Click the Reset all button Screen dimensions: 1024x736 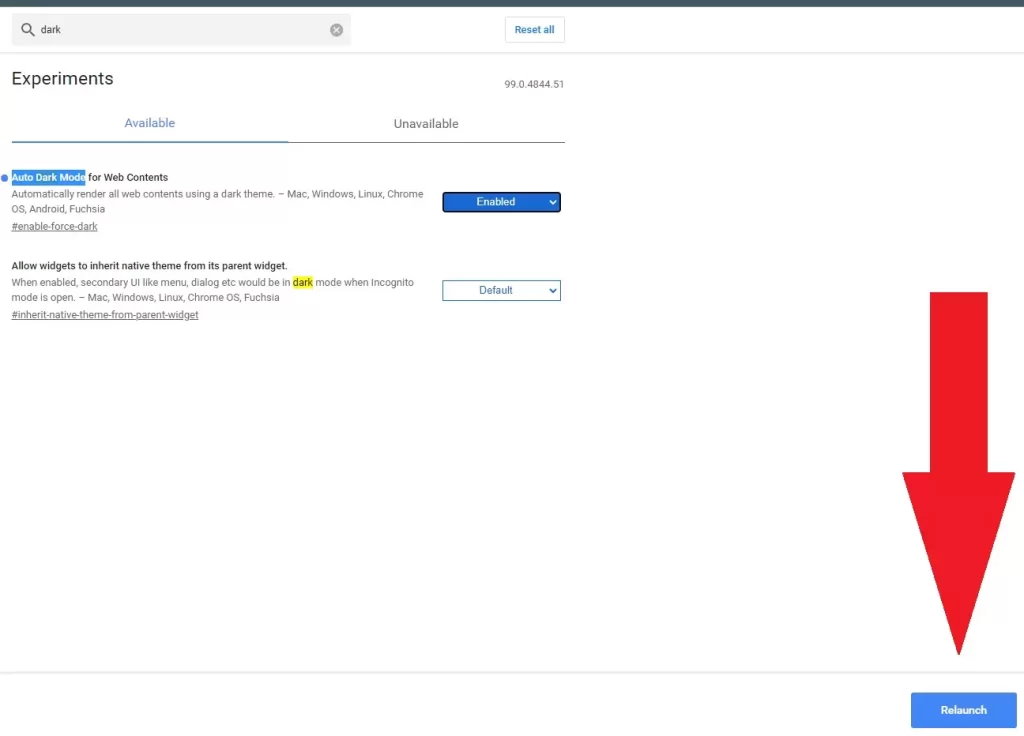click(x=534, y=29)
